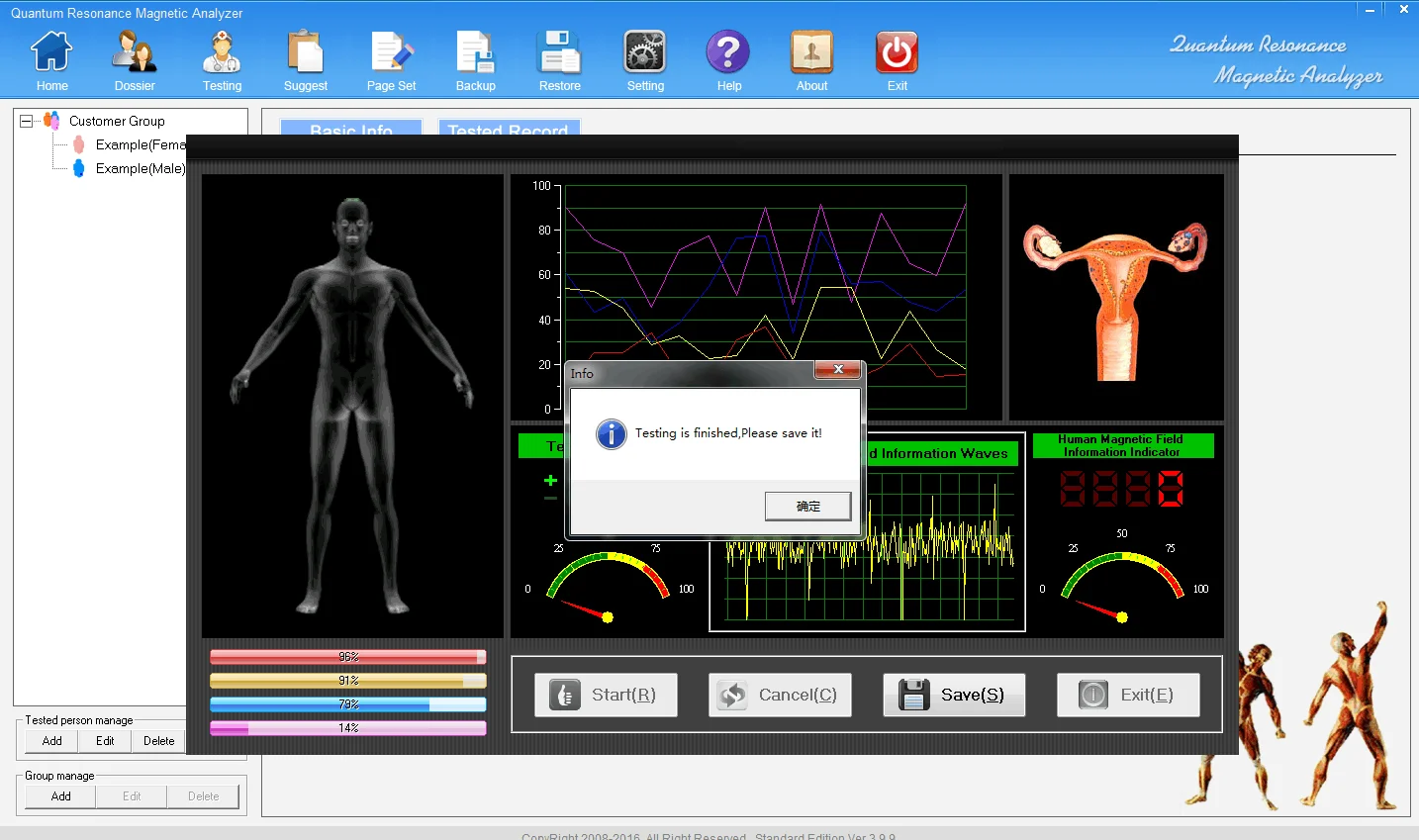Select Example(Female) in customer tree

pos(140,144)
